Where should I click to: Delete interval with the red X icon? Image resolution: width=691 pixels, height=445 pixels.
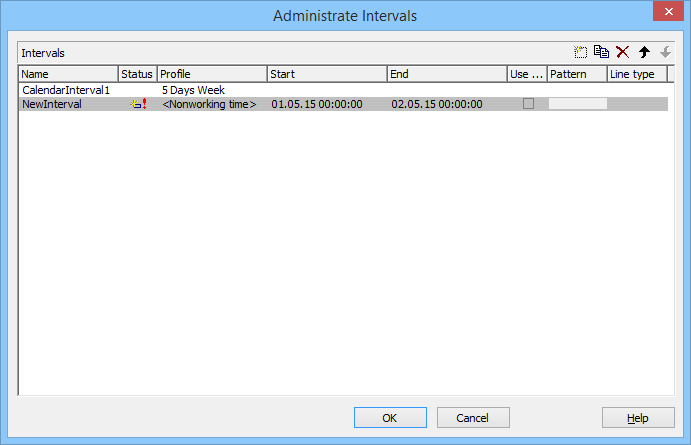pyautogui.click(x=623, y=52)
